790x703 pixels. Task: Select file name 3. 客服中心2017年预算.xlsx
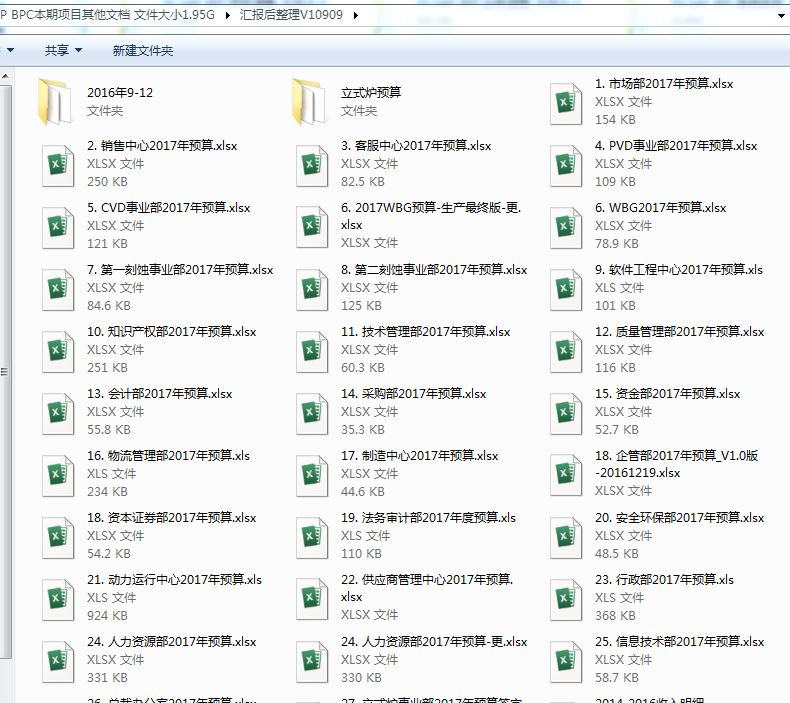416,146
